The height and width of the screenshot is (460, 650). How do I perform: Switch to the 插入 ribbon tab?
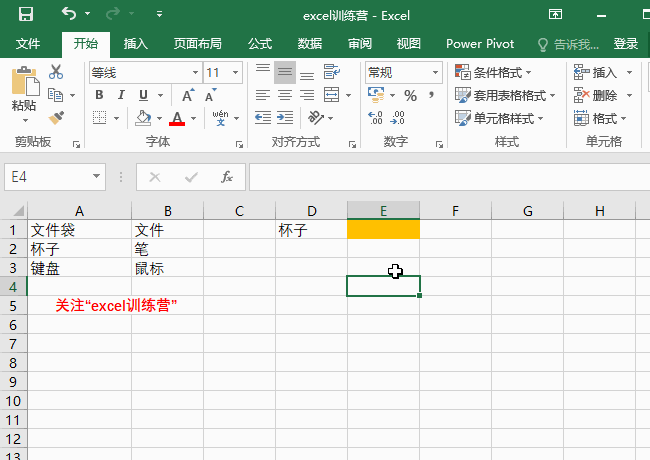coord(135,44)
